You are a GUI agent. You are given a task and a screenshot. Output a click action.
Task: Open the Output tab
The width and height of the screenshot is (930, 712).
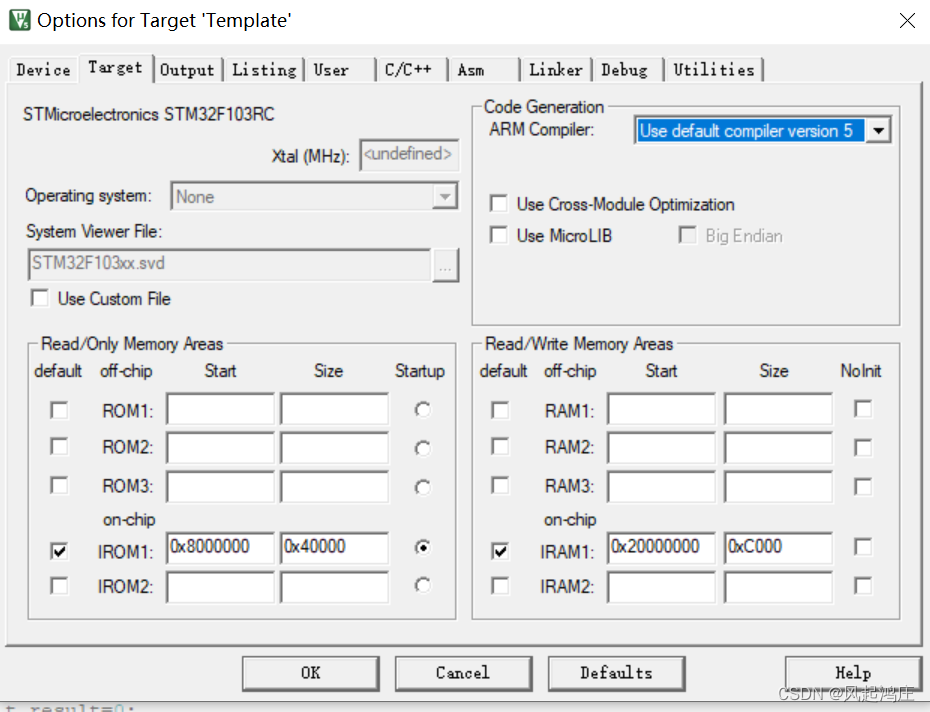[x=187, y=70]
